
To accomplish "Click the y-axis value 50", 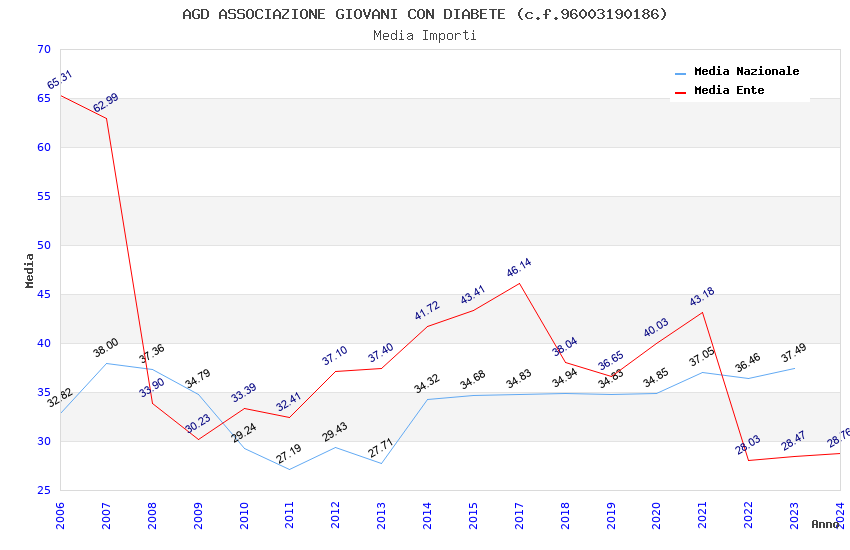I will click(x=44, y=245).
